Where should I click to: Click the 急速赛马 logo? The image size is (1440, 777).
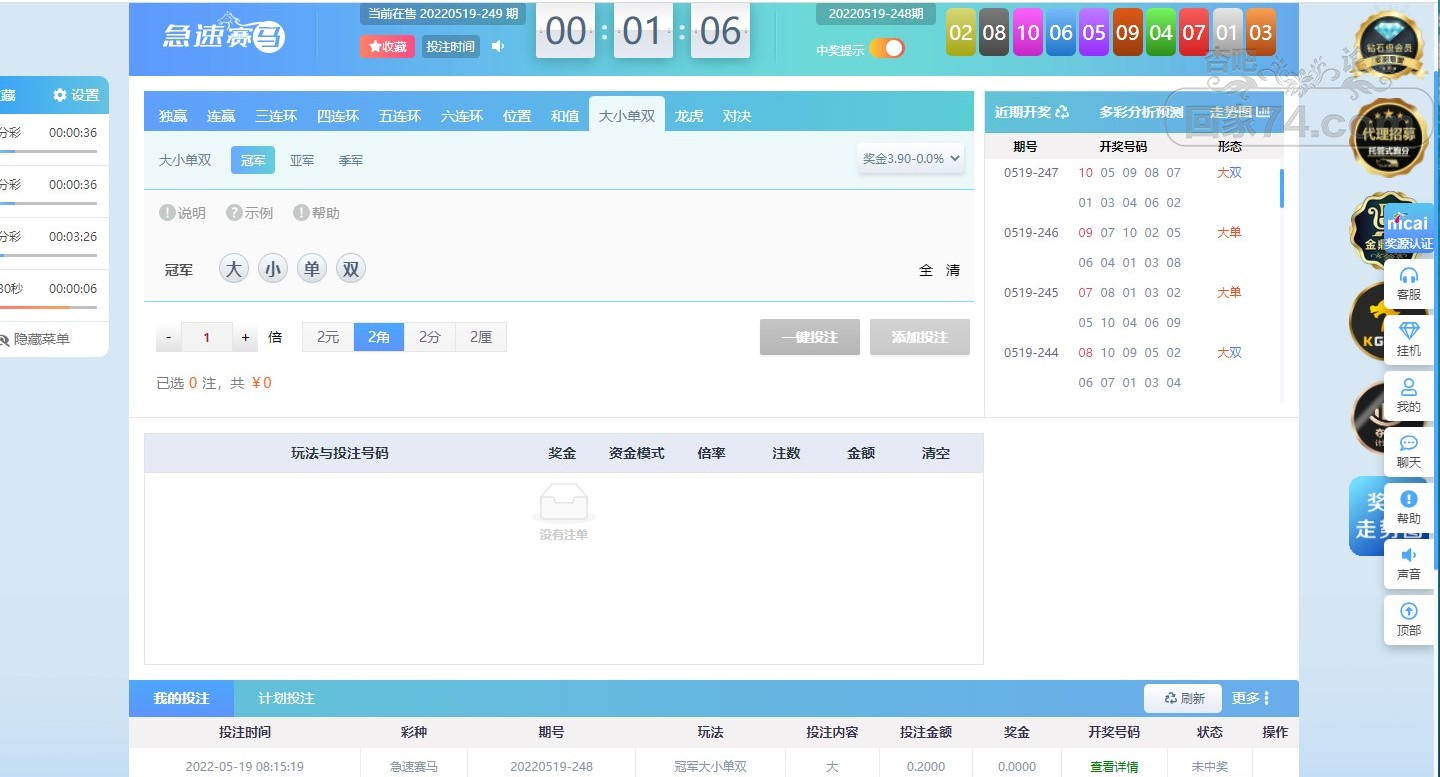click(x=224, y=35)
